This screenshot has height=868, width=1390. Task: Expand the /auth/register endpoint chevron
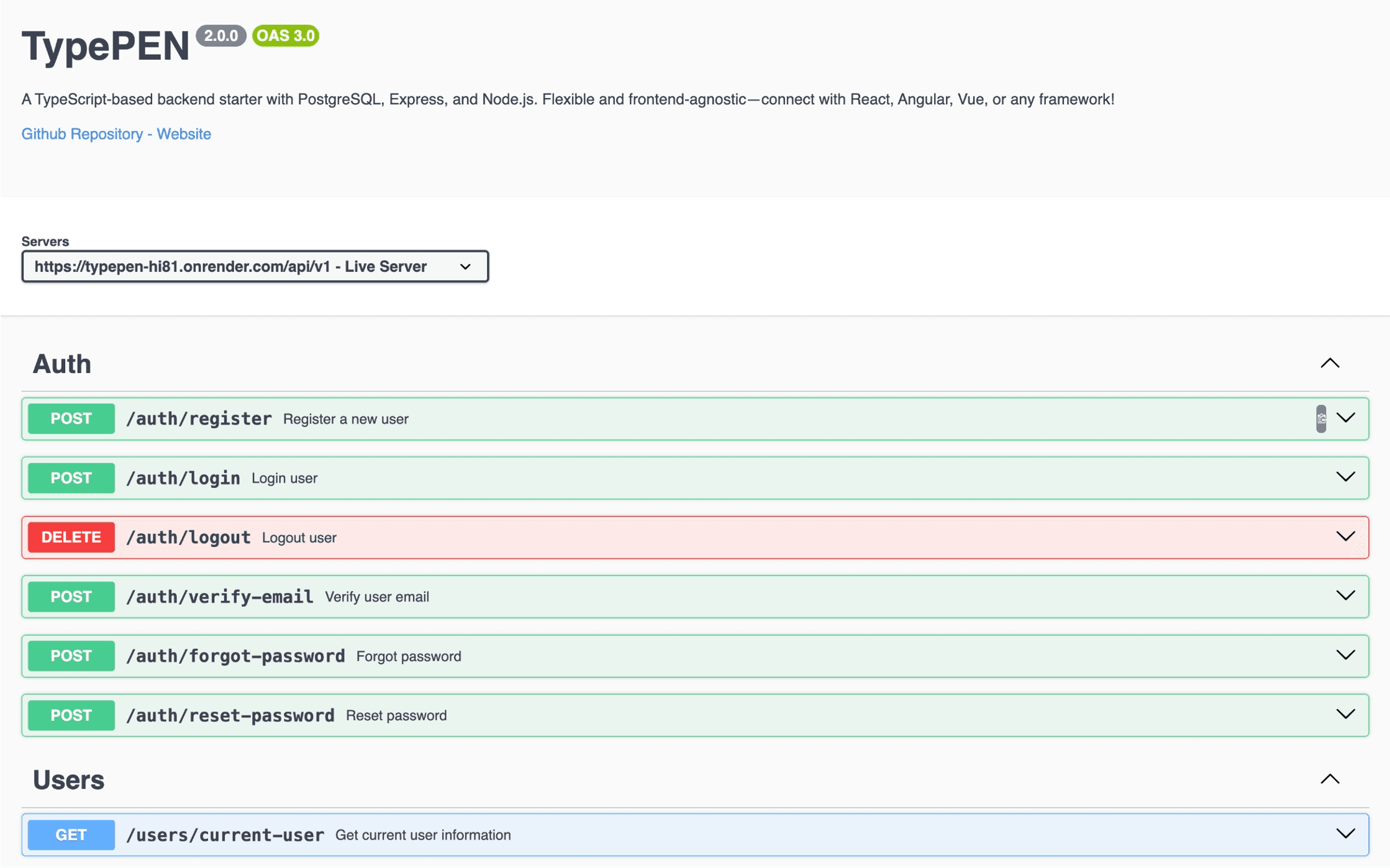coord(1345,418)
